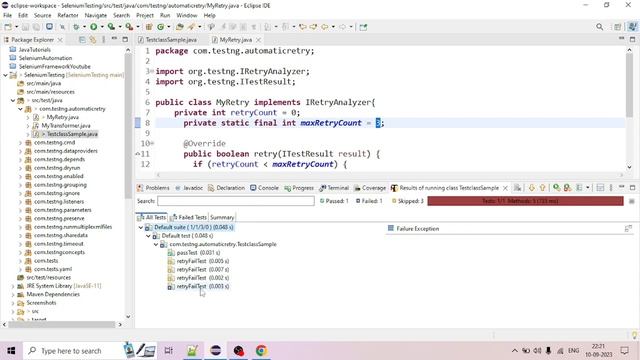Click the results Search input field

pos(236,201)
